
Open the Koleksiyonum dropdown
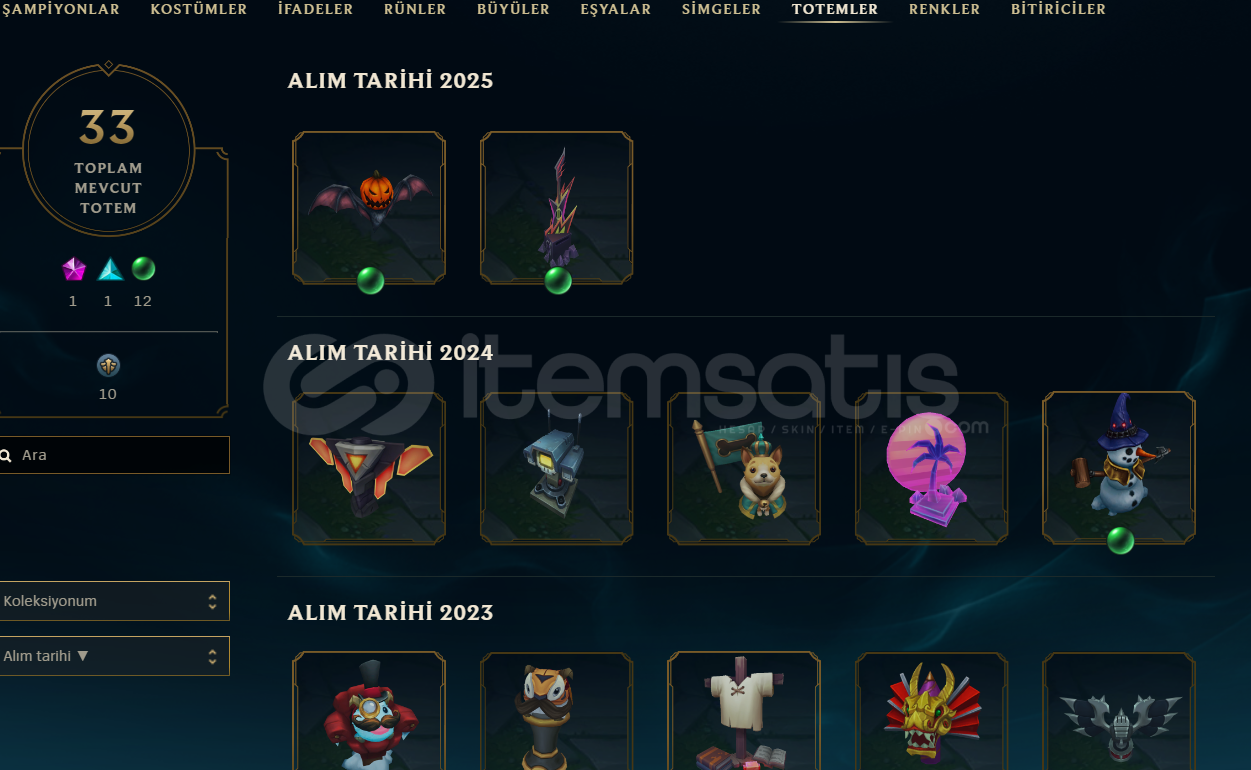coord(114,601)
